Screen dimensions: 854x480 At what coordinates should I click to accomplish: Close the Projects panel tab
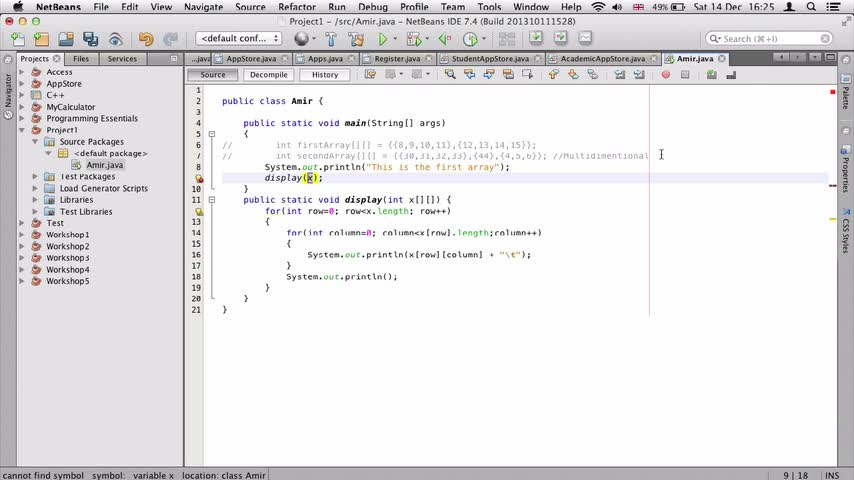[x=57, y=59]
